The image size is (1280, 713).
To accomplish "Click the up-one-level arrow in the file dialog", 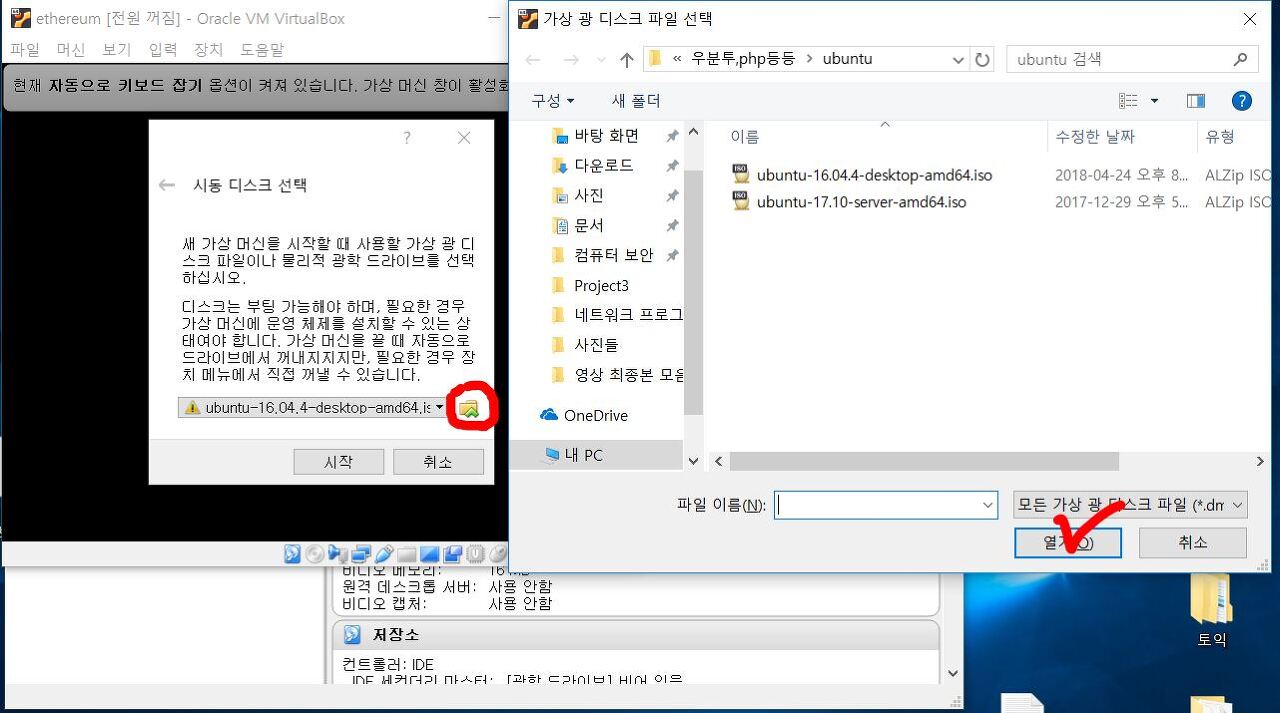I will pos(626,60).
